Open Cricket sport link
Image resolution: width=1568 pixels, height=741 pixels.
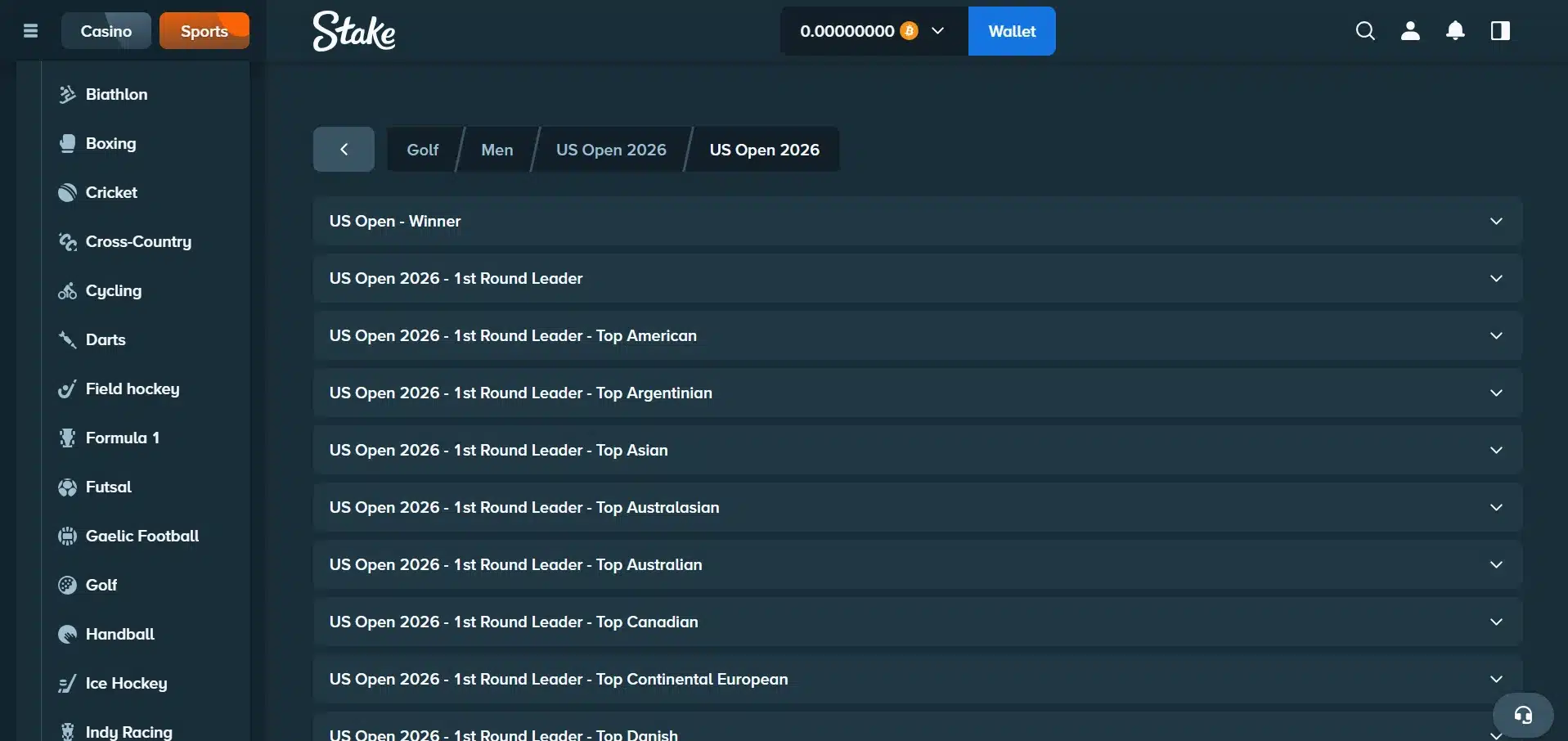point(111,192)
